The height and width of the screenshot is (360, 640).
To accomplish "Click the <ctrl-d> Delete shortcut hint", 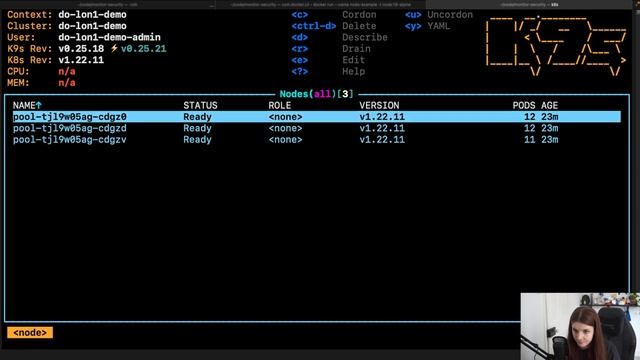I will pyautogui.click(x=334, y=26).
